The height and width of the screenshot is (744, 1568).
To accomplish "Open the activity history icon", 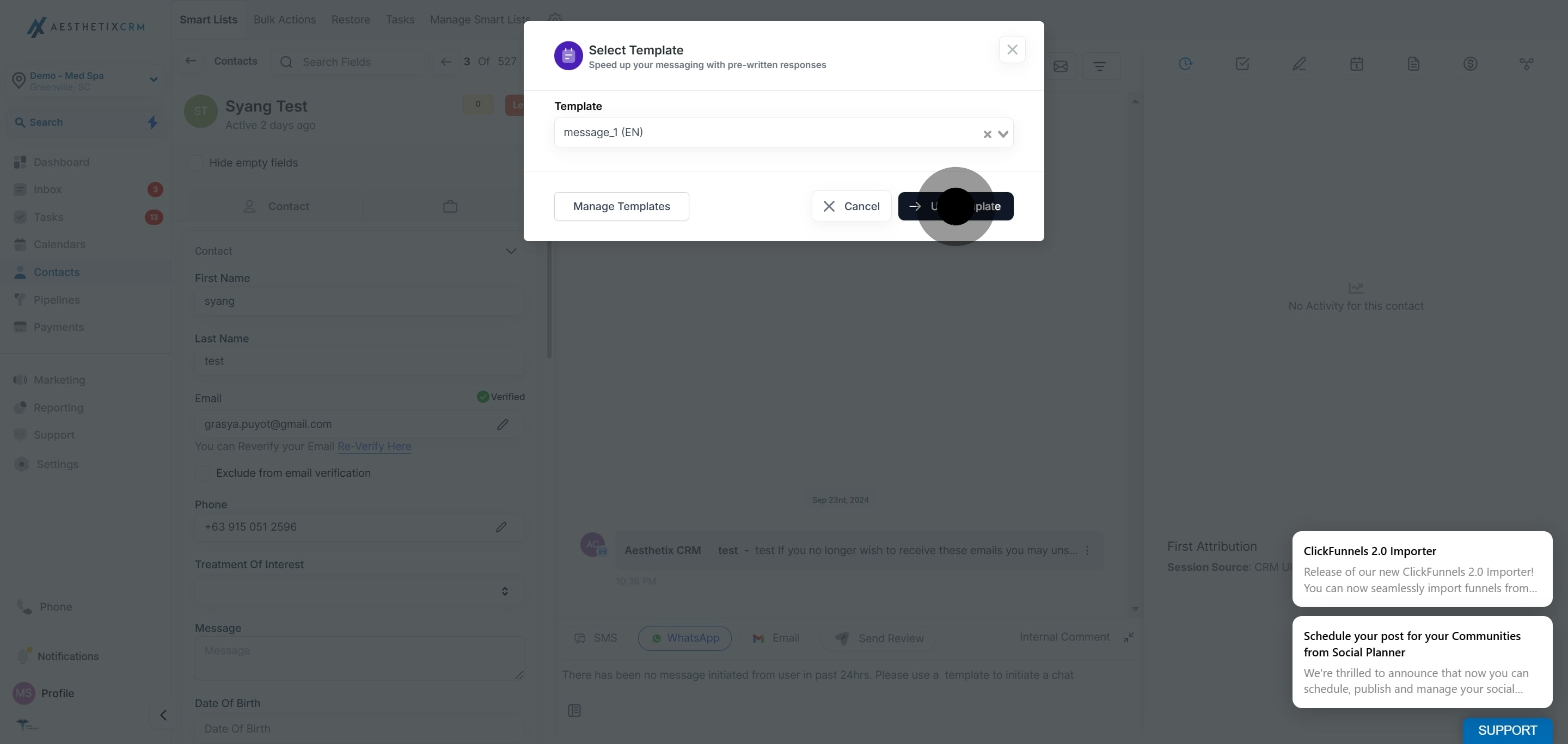I will click(x=1185, y=63).
